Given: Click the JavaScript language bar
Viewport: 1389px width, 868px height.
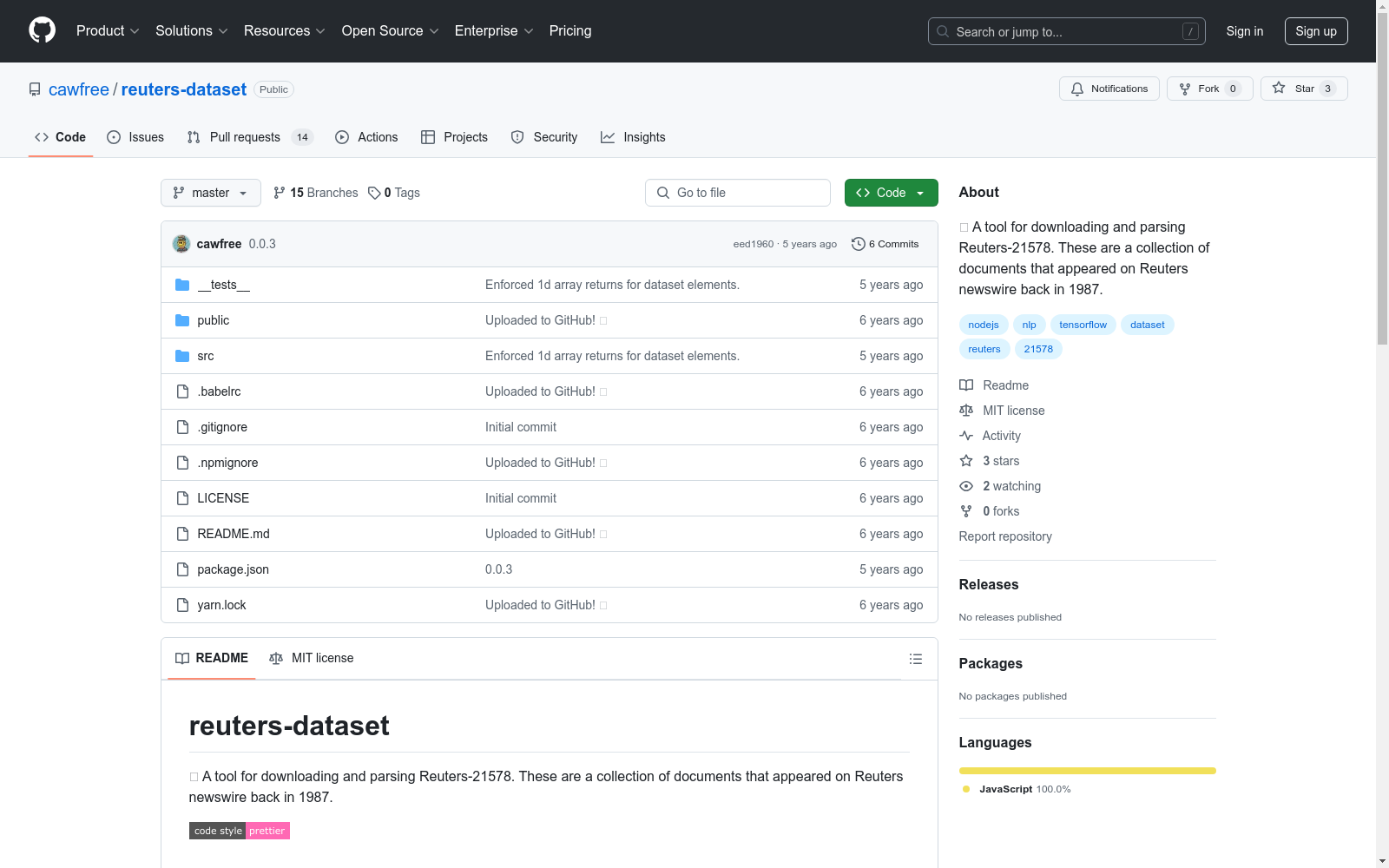Looking at the screenshot, I should [x=1088, y=771].
